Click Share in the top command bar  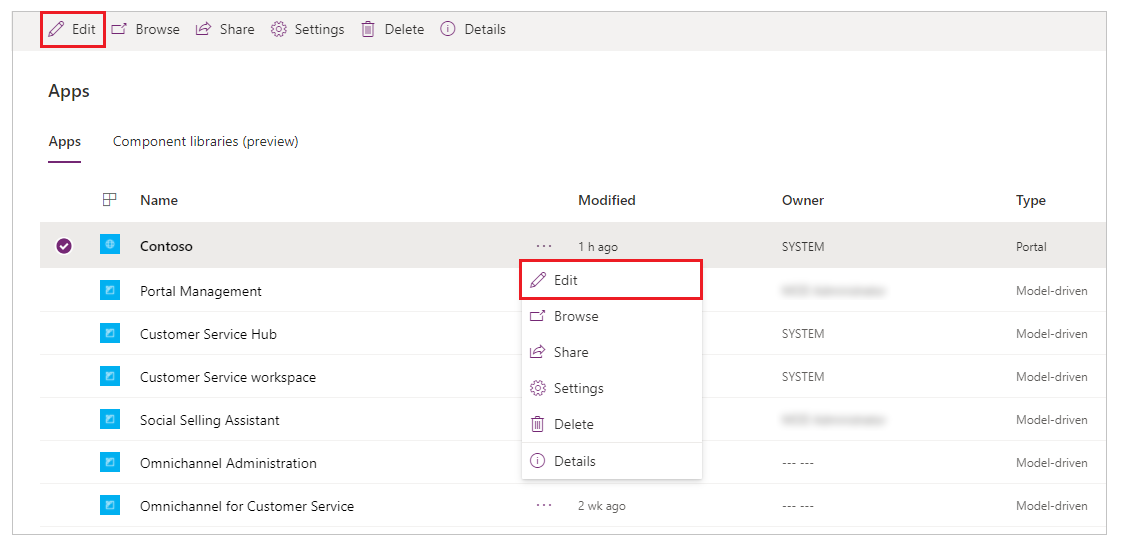click(225, 30)
